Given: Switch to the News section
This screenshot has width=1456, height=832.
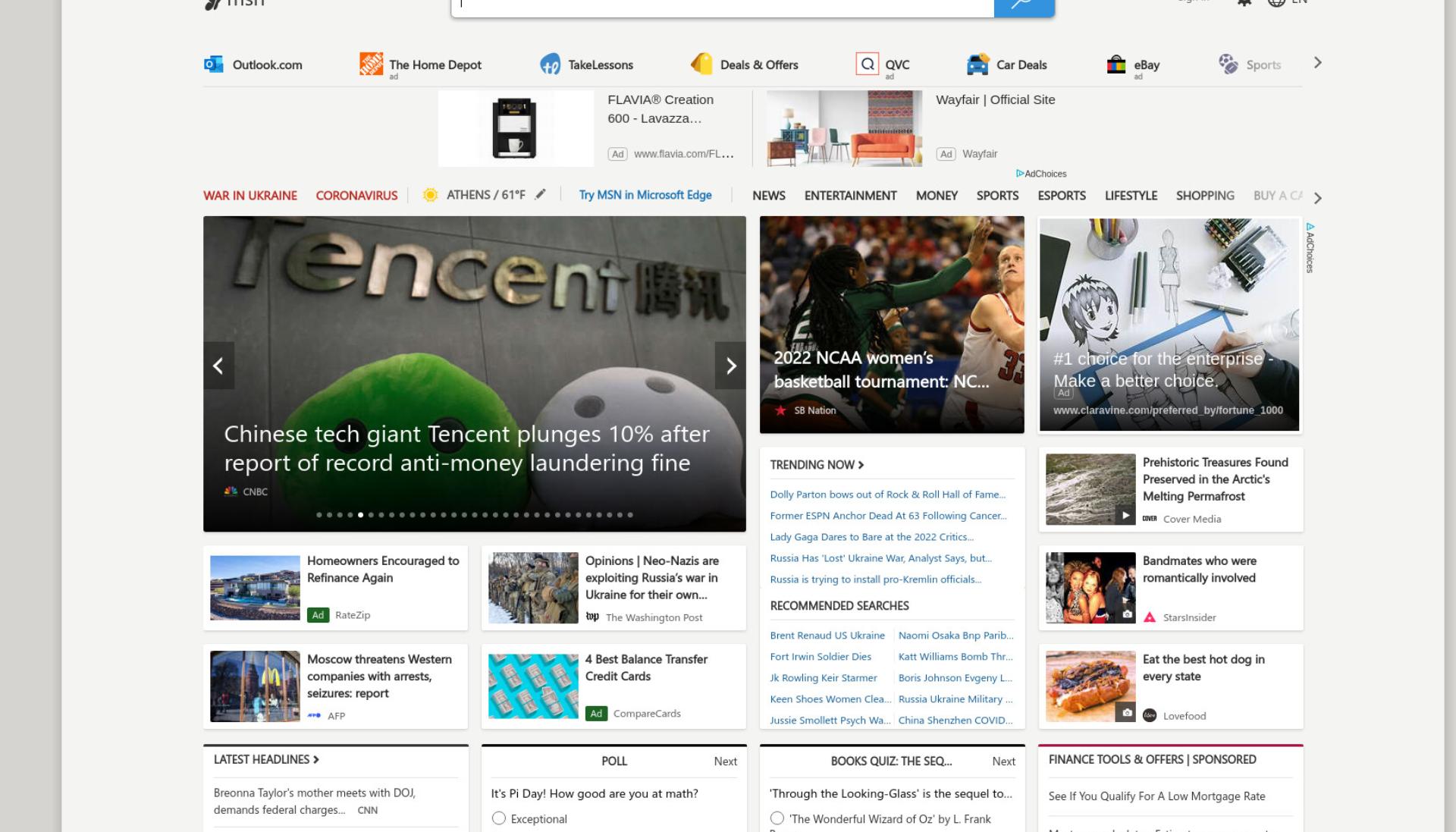Looking at the screenshot, I should tap(769, 196).
